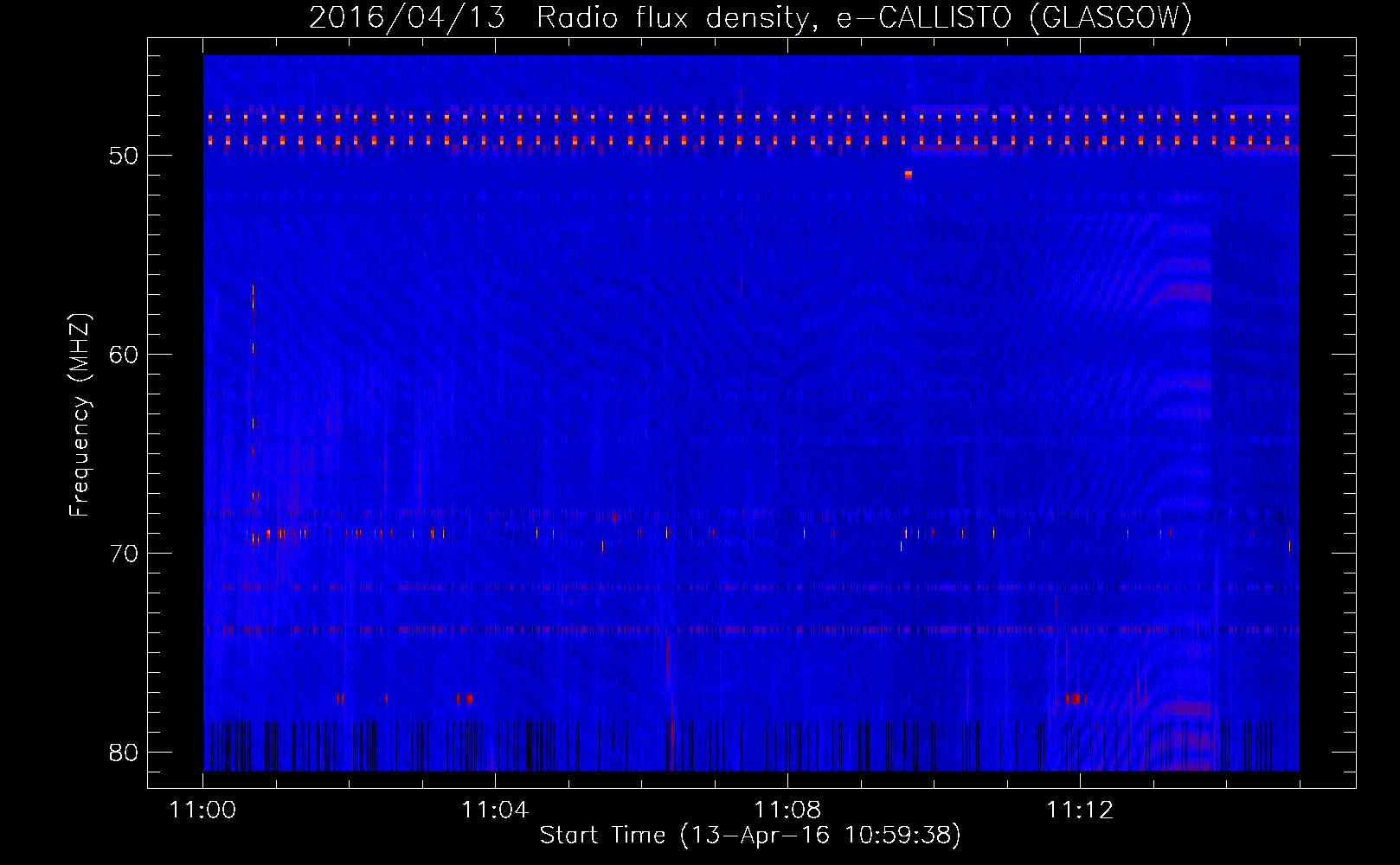Click the "Start Time (13-Apr-16 10:59:38)" axis label
The height and width of the screenshot is (865, 1400).
click(750, 836)
